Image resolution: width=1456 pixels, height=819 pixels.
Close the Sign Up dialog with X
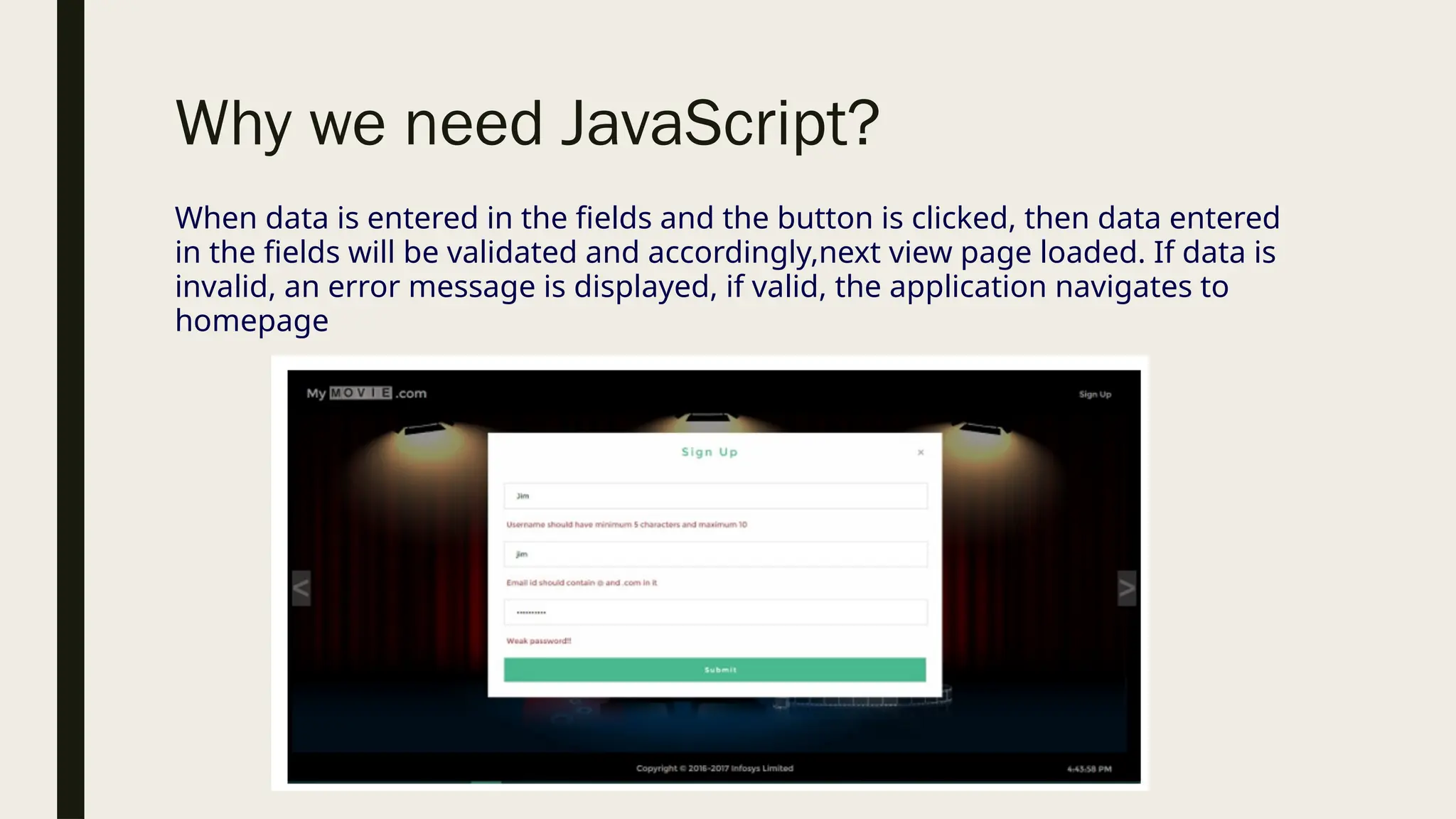921,452
